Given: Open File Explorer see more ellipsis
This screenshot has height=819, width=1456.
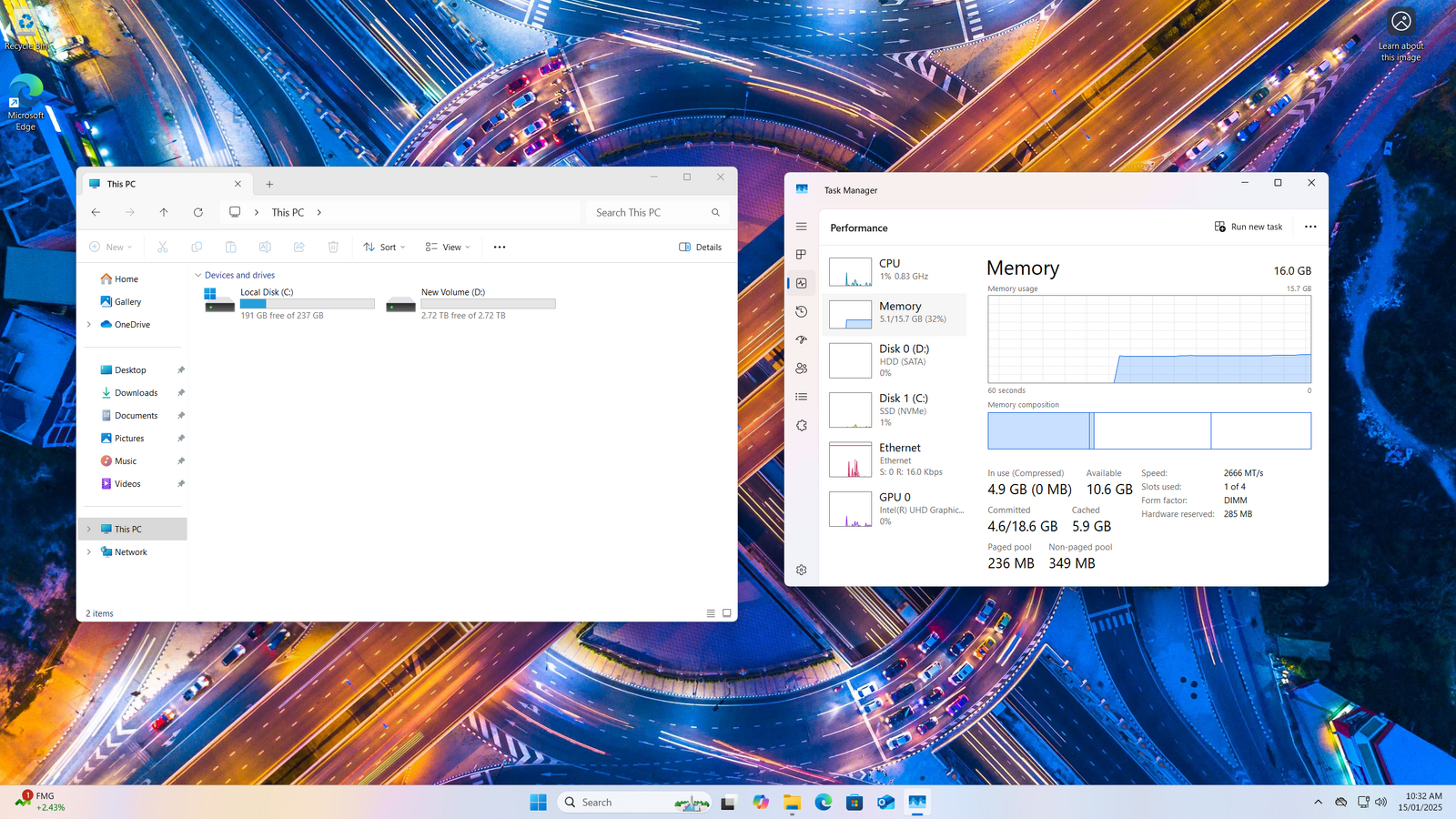Looking at the screenshot, I should (500, 247).
